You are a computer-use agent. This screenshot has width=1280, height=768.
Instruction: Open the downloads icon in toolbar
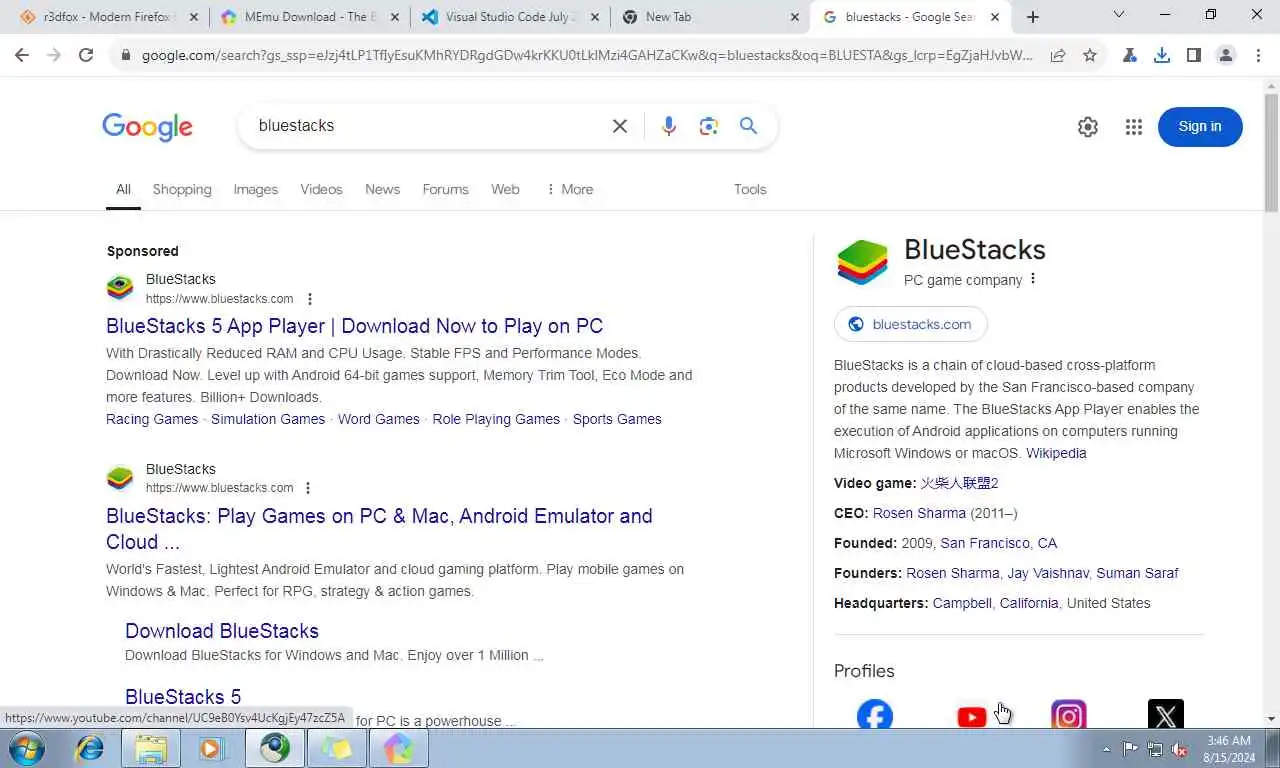[x=1162, y=56]
